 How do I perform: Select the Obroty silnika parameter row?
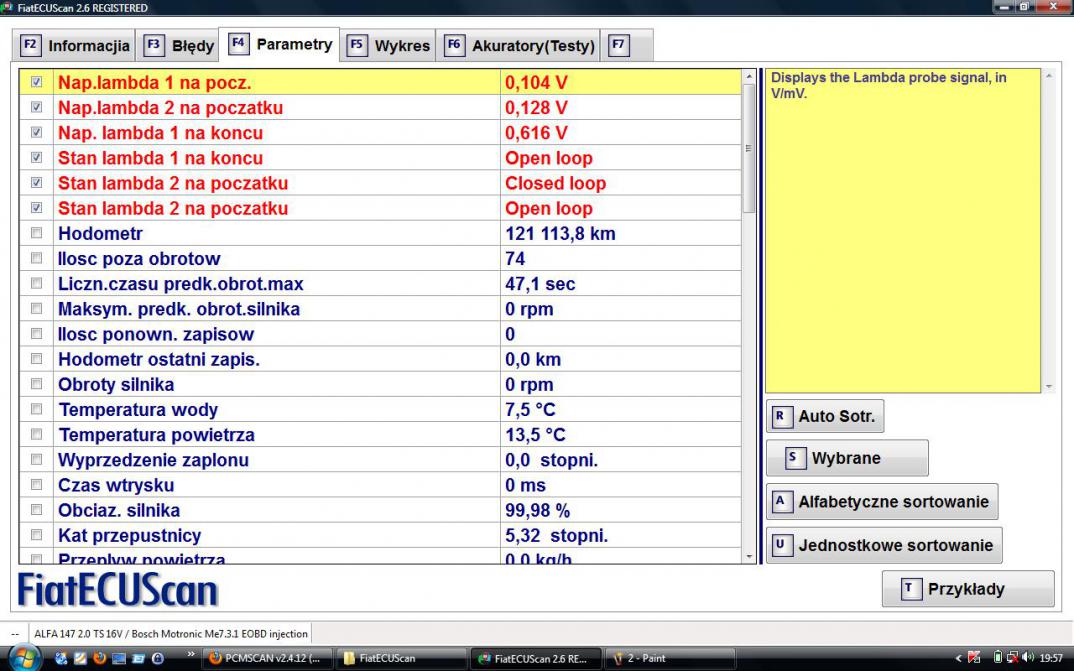click(116, 384)
